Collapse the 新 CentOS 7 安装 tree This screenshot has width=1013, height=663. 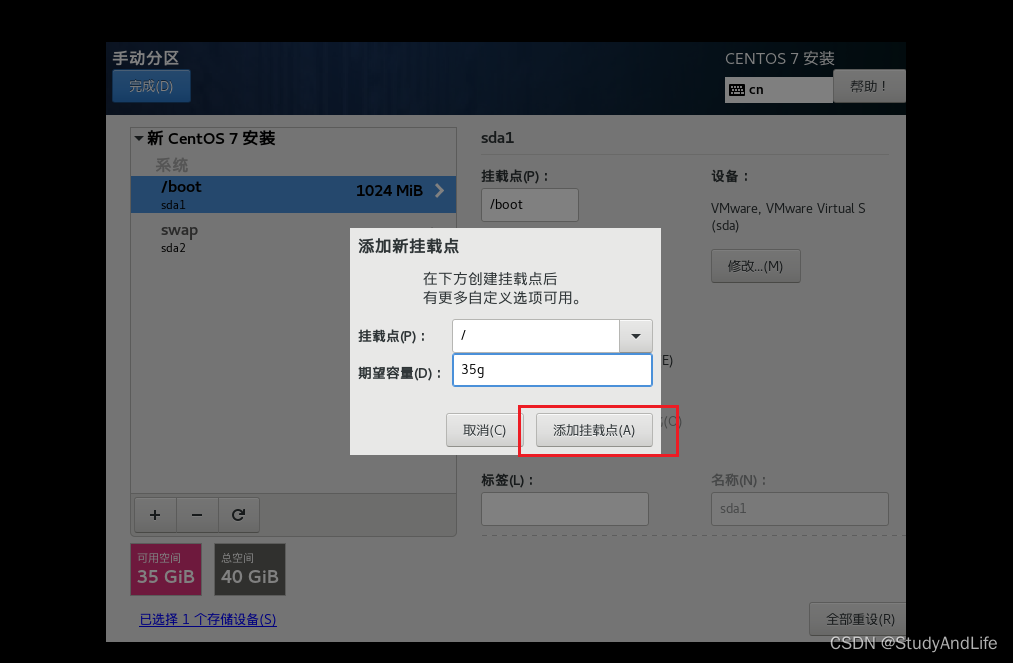[138, 137]
